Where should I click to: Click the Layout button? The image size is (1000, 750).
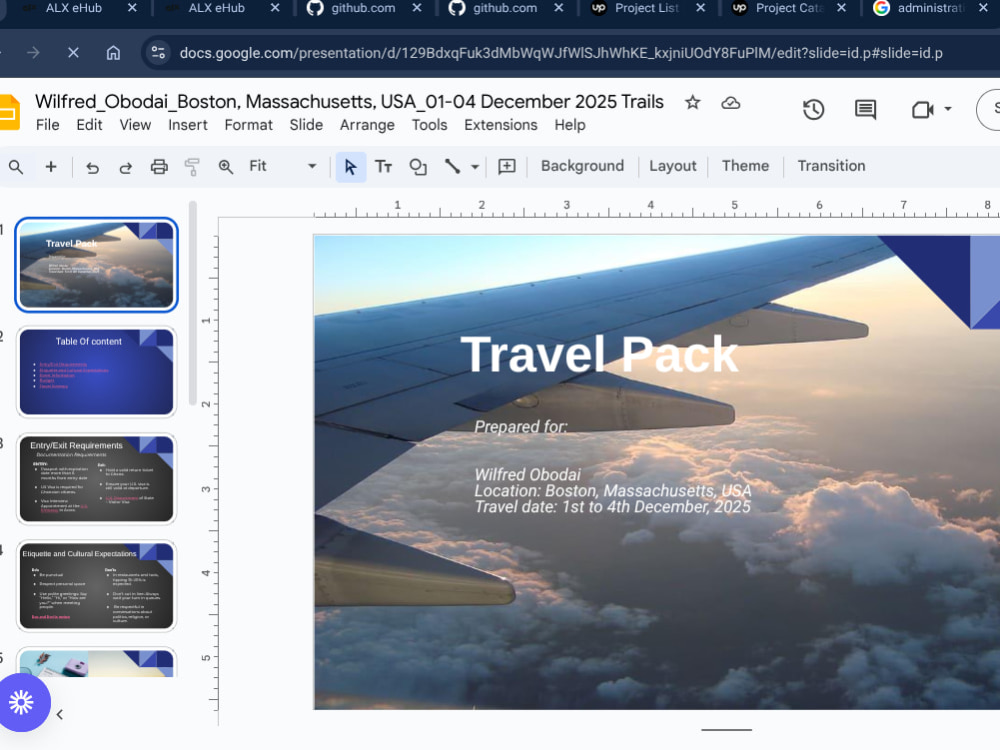pyautogui.click(x=673, y=166)
